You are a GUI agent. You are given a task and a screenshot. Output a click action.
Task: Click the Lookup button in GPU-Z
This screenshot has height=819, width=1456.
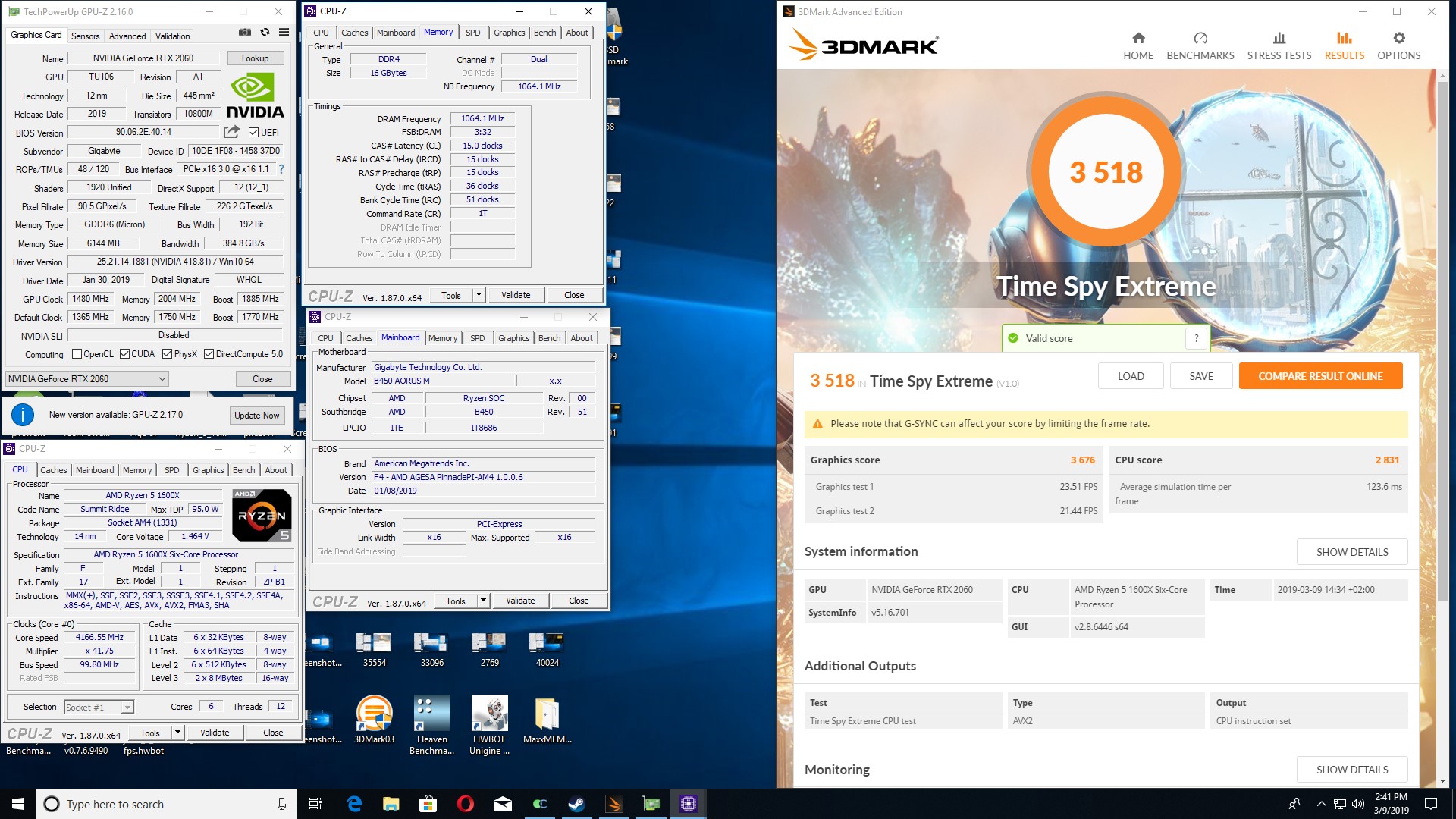[255, 58]
